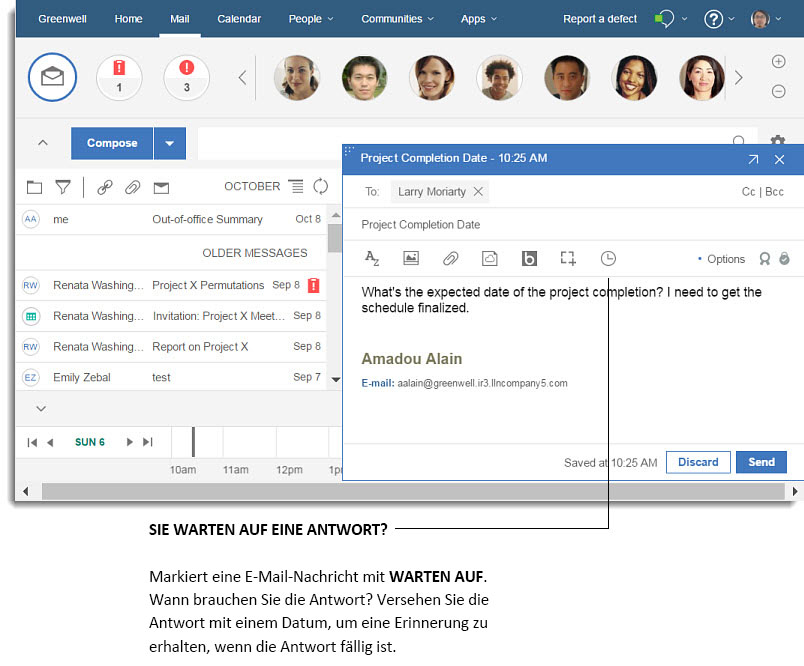
Task: Select the circled envelope mail icon
Action: [51, 77]
